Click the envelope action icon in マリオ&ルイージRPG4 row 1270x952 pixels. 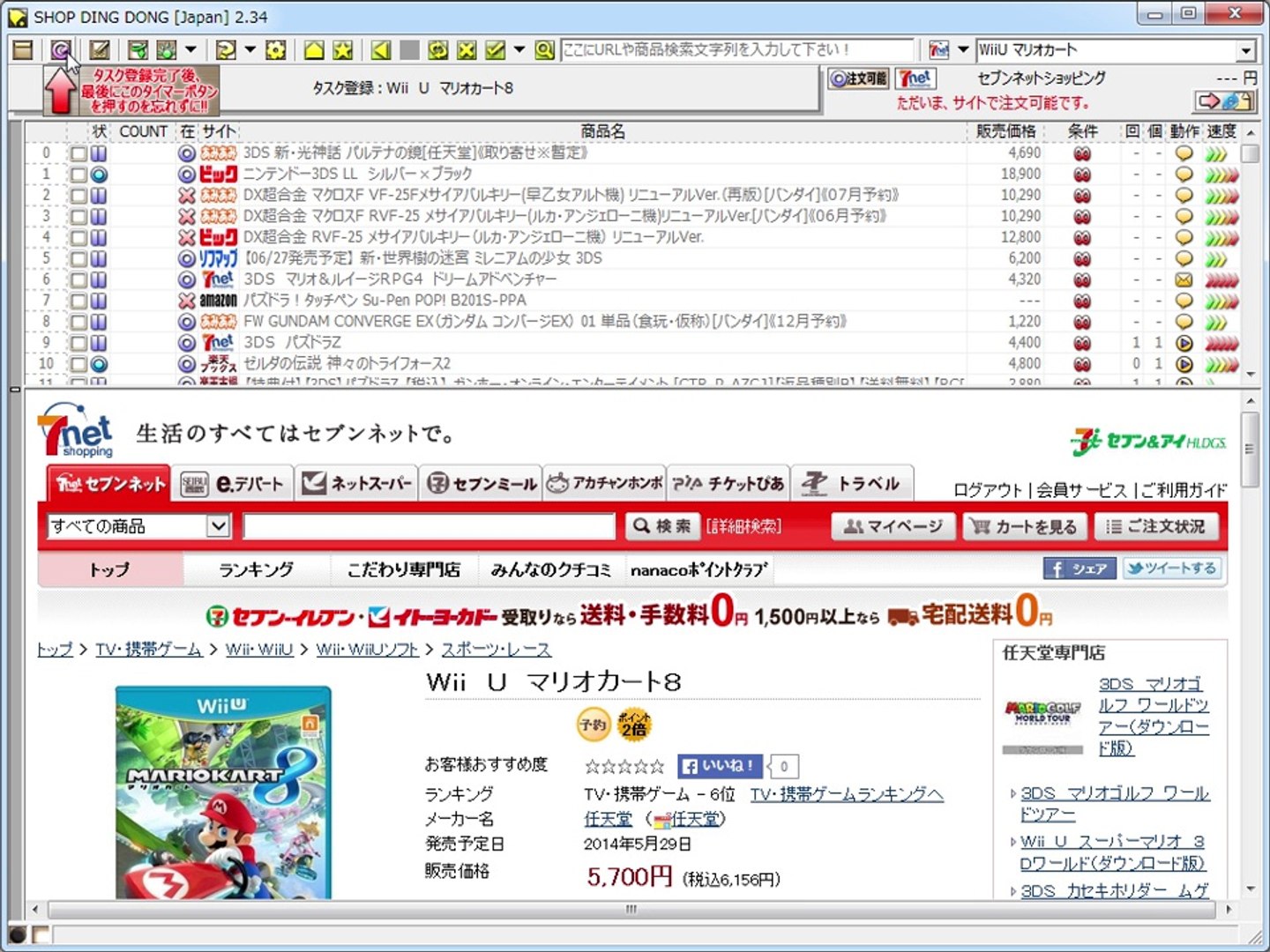(x=1184, y=279)
